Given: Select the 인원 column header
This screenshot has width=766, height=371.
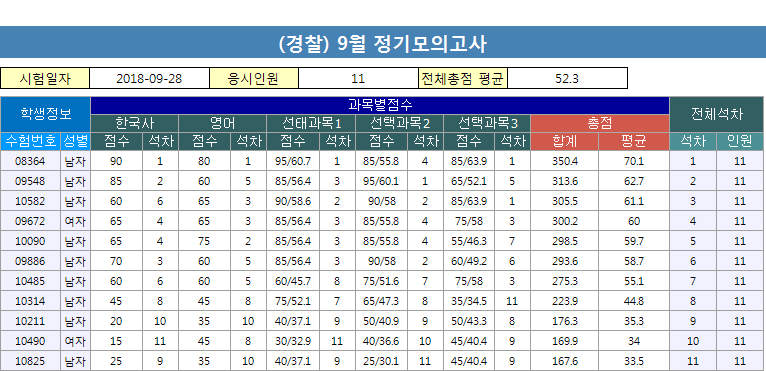Looking at the screenshot, I should point(740,142).
